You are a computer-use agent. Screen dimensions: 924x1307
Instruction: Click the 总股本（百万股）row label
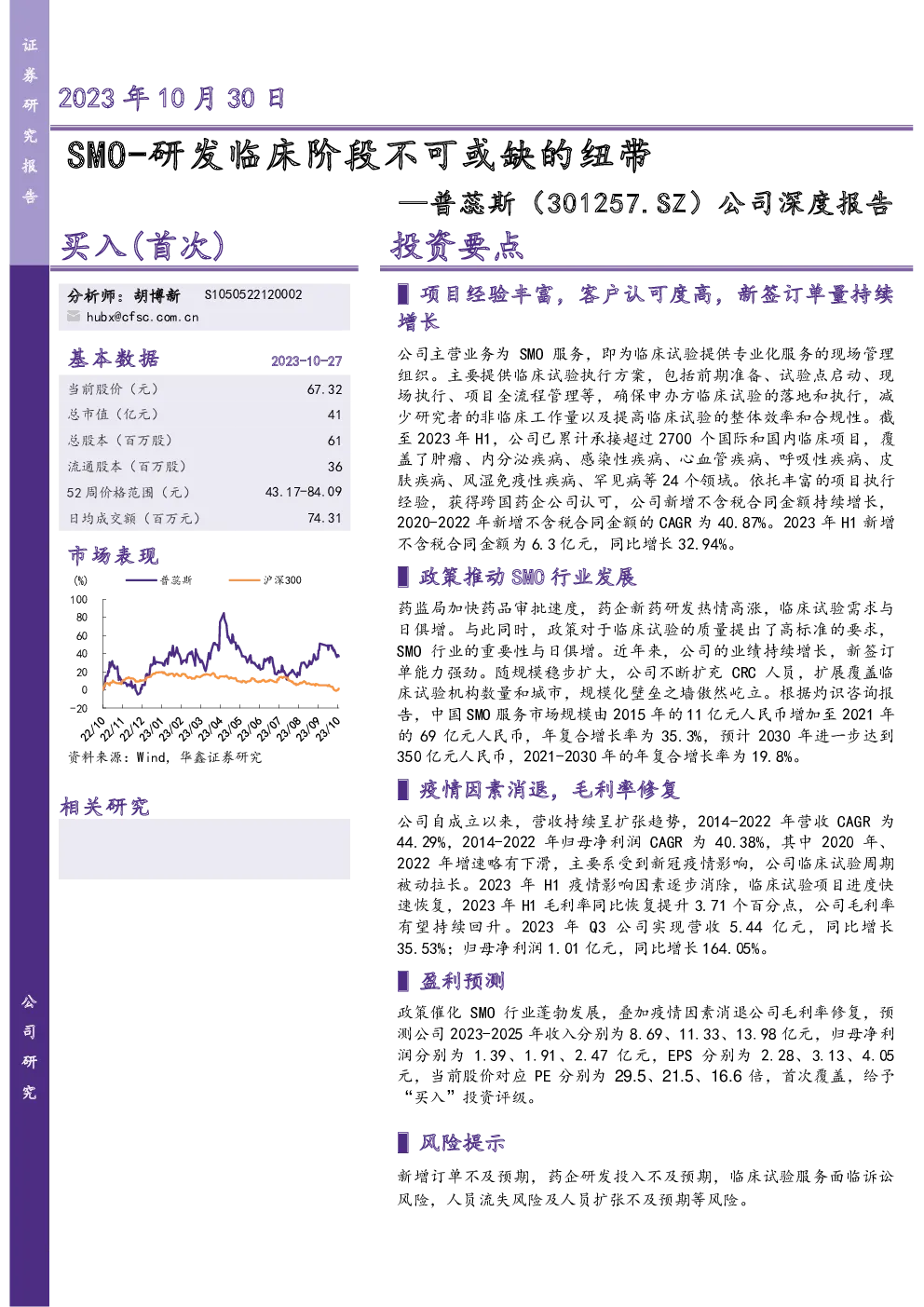tap(119, 441)
